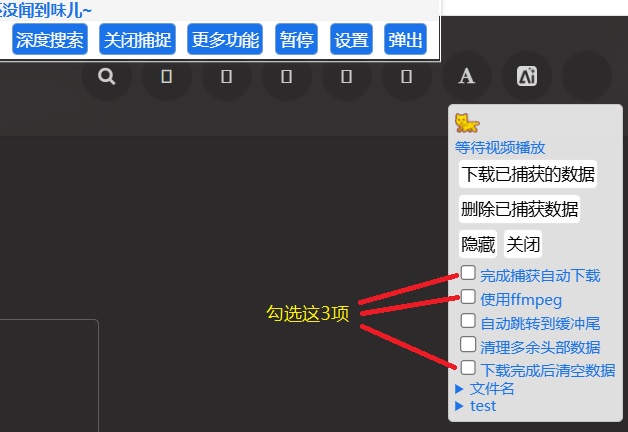
Task: Click 删除已捕获数据 button
Action: coord(519,209)
